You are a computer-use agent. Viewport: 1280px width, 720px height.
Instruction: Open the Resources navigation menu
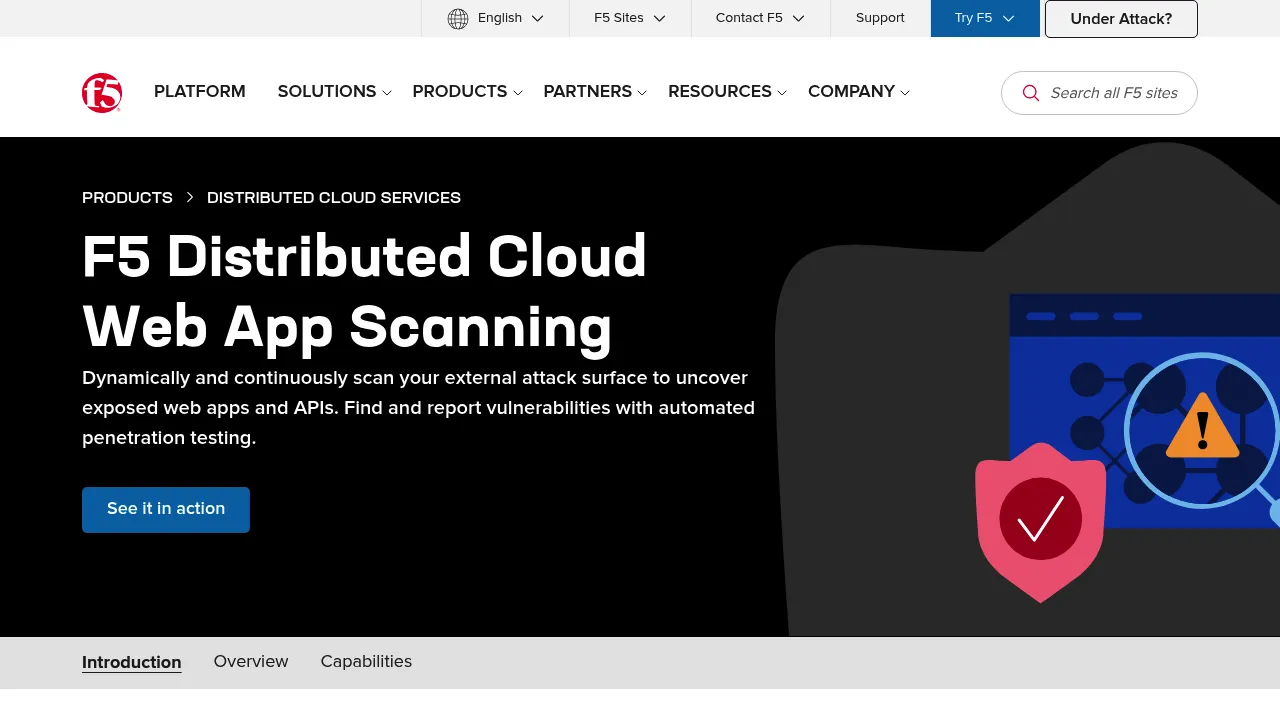pos(728,91)
